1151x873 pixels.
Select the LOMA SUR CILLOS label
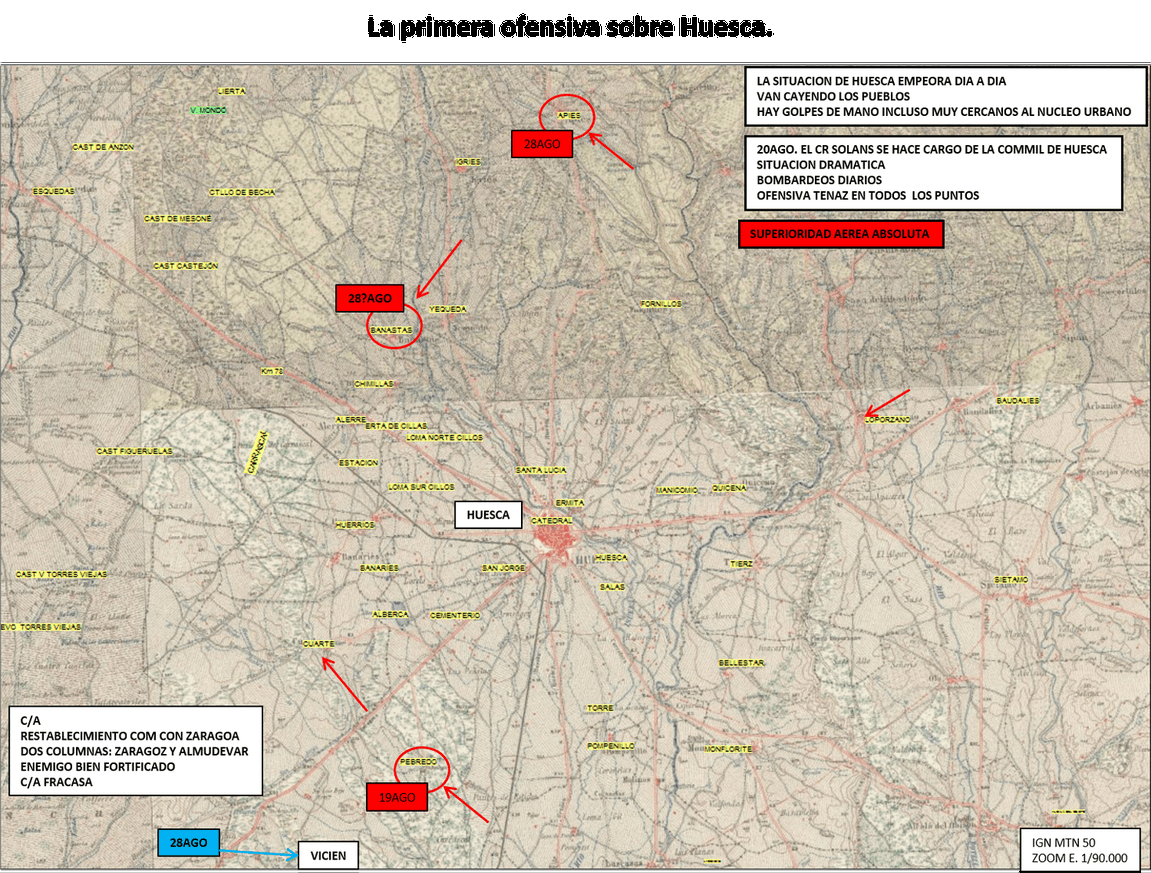click(x=421, y=487)
